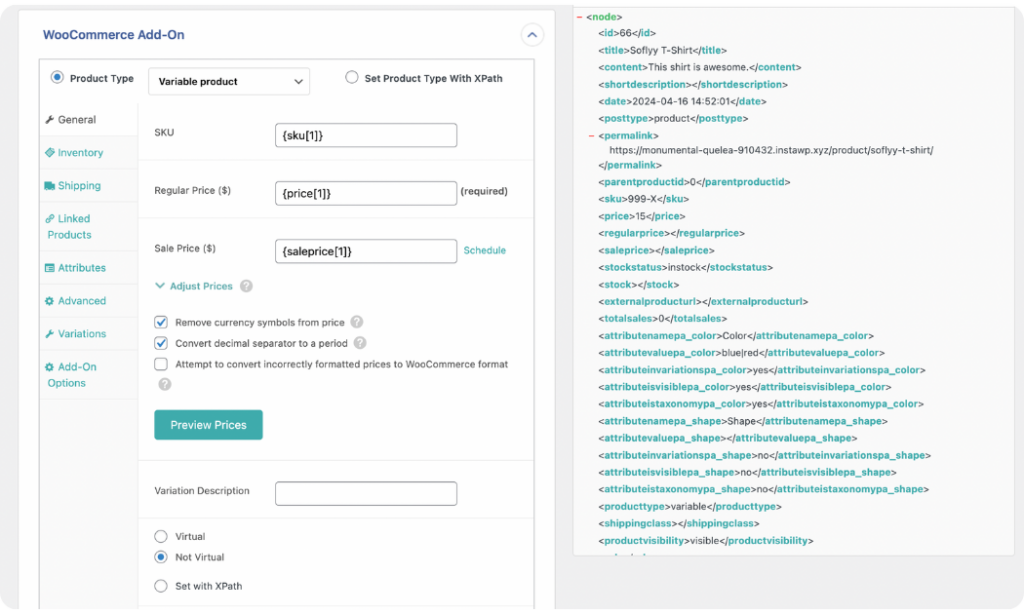Open help for Remove currency symbols
The width and height of the screenshot is (1024, 614).
click(357, 322)
